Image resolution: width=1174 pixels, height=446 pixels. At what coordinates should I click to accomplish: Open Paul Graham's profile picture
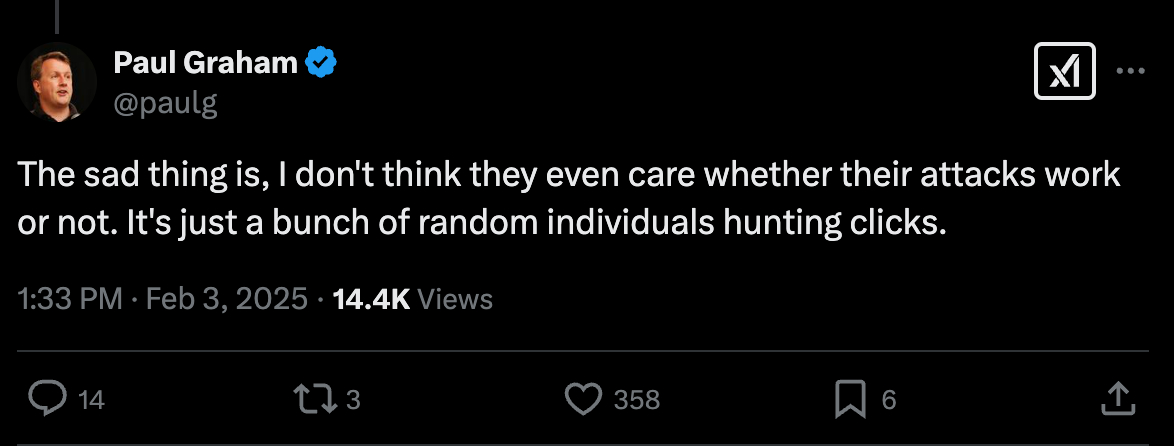(57, 84)
